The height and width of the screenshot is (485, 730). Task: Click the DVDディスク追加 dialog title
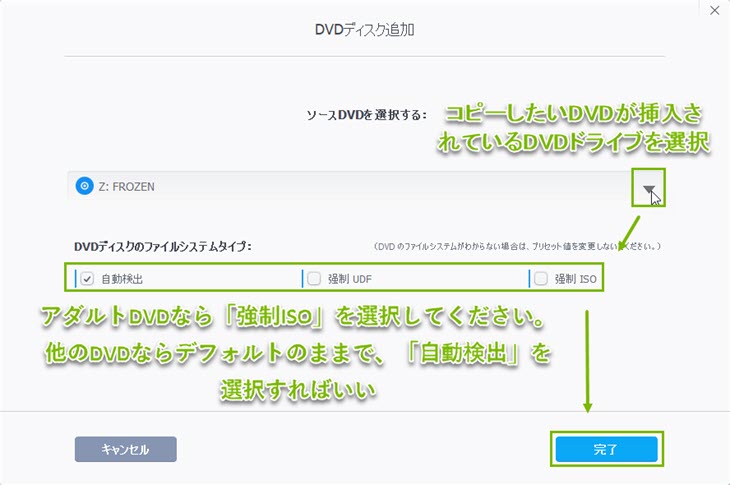point(365,30)
